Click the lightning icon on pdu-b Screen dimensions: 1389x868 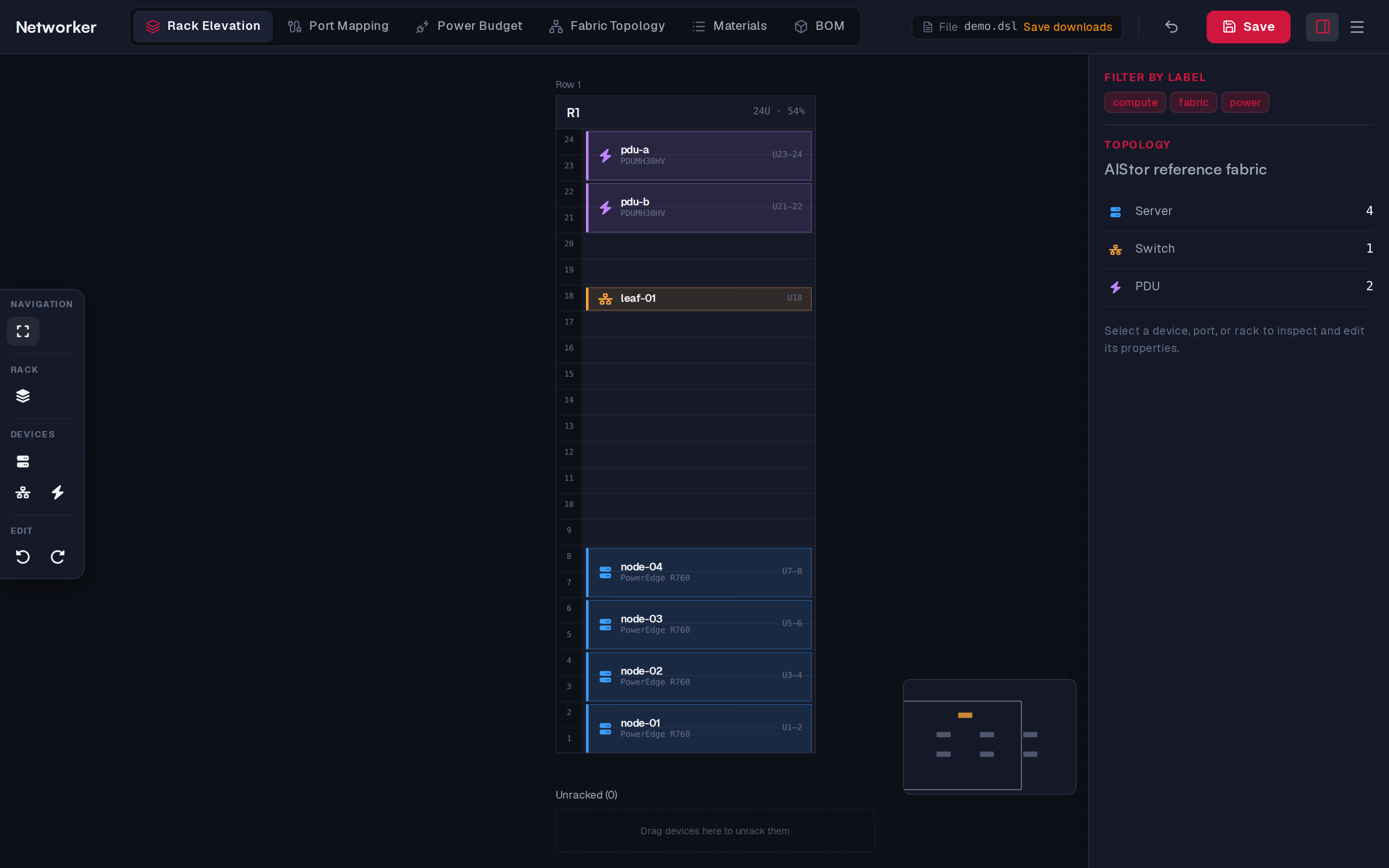[605, 208]
